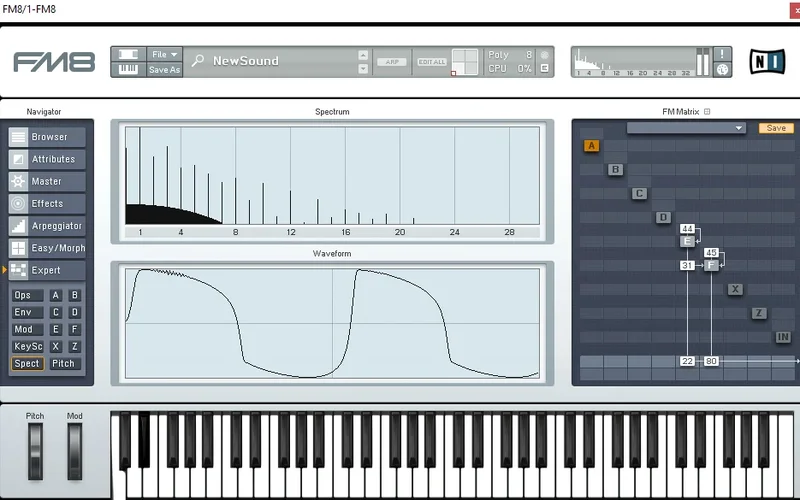Click operator F output value 80

click(711, 361)
